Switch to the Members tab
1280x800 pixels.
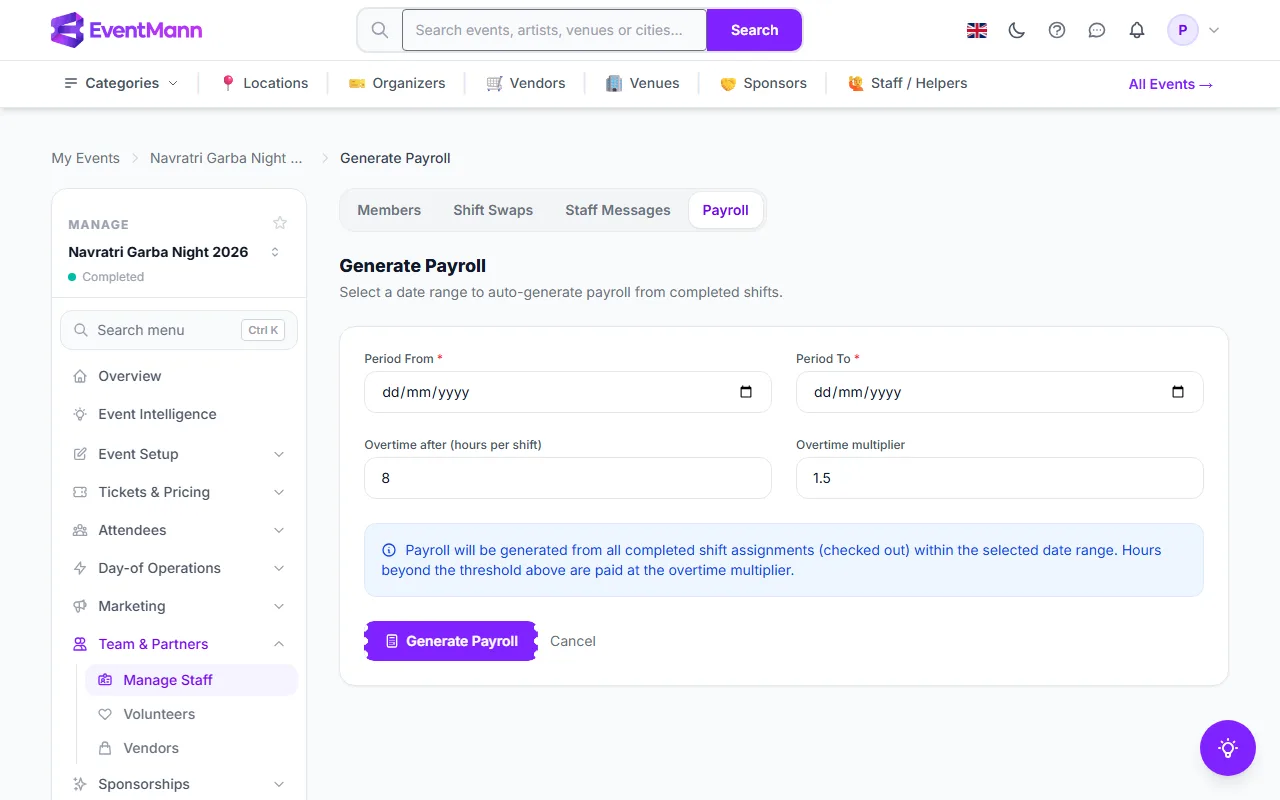(389, 210)
